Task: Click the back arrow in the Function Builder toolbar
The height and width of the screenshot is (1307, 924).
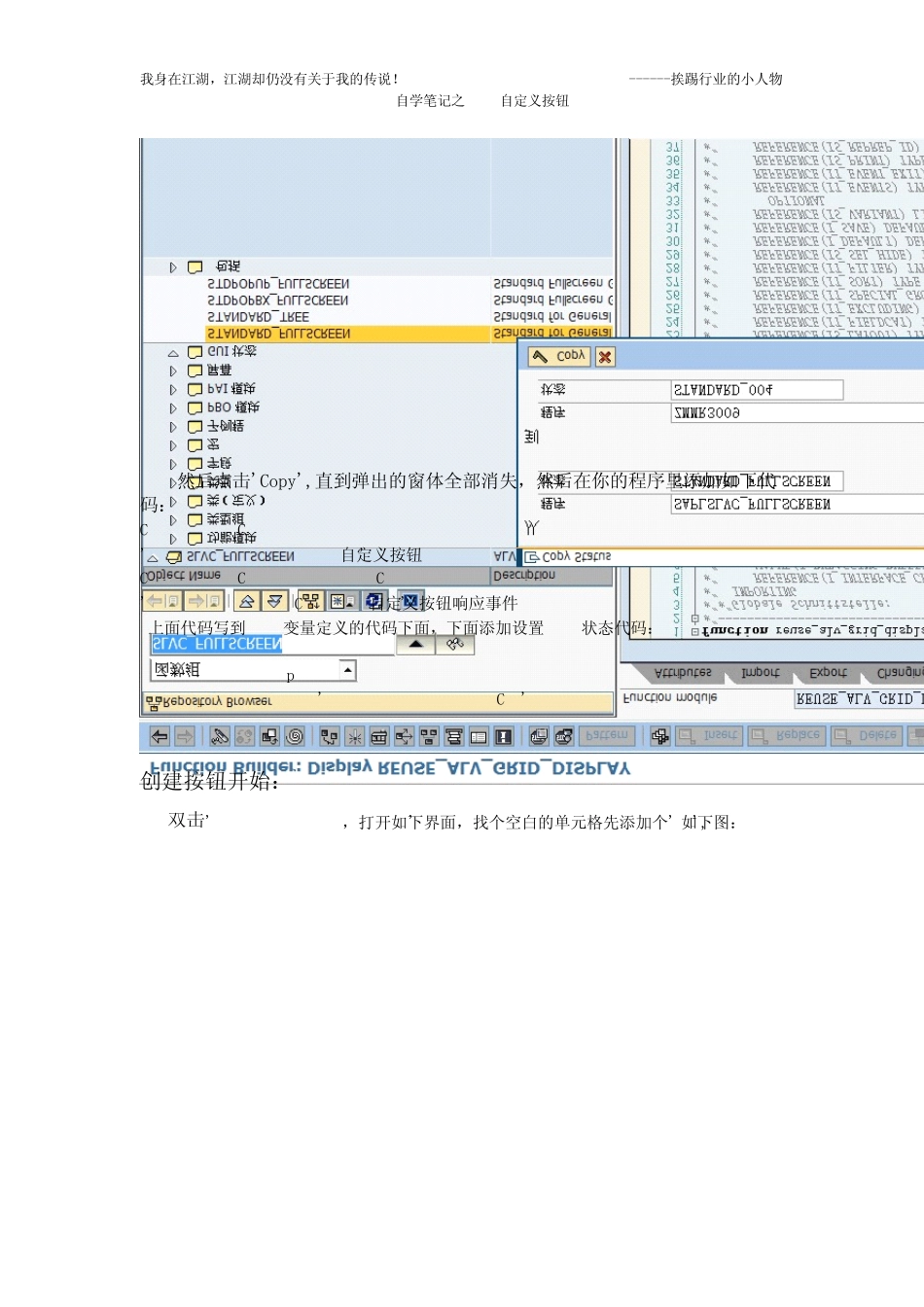Action: tap(160, 736)
